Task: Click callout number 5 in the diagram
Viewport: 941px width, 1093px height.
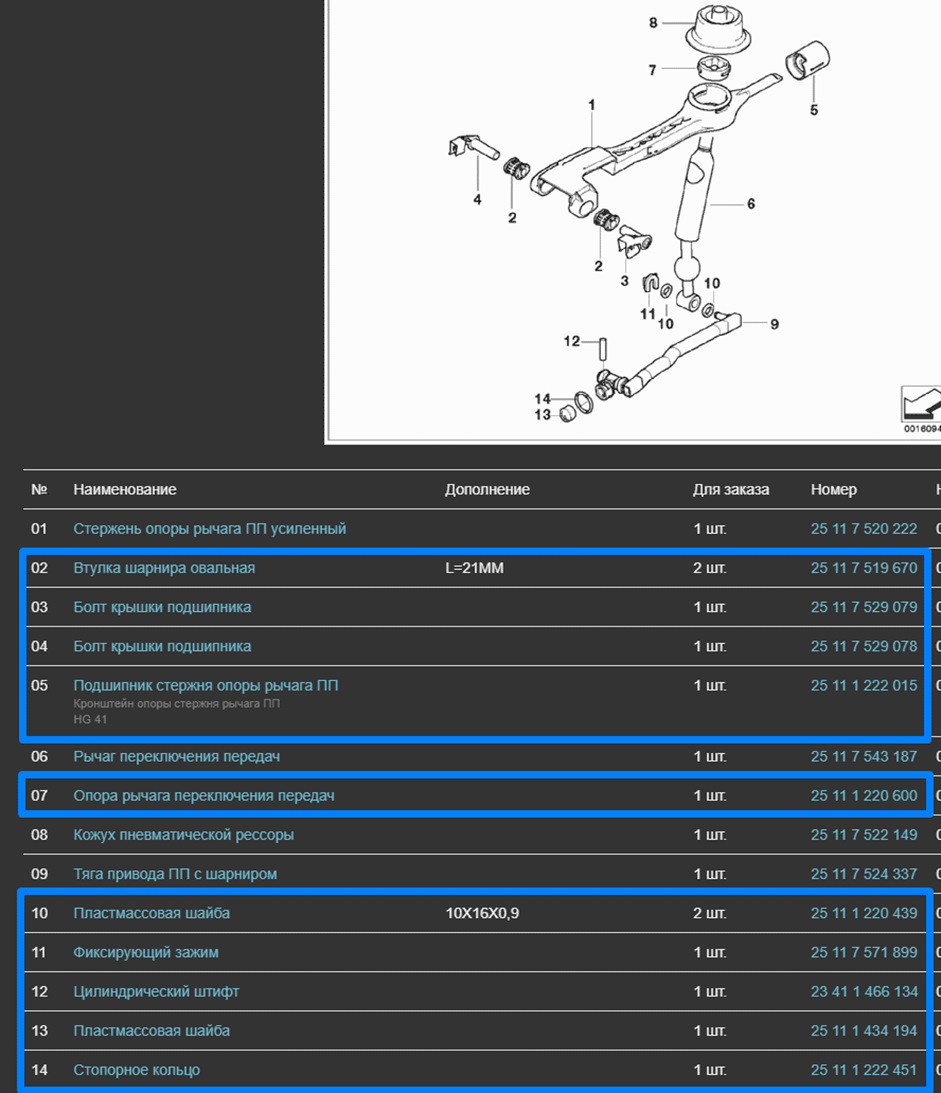Action: 813,109
